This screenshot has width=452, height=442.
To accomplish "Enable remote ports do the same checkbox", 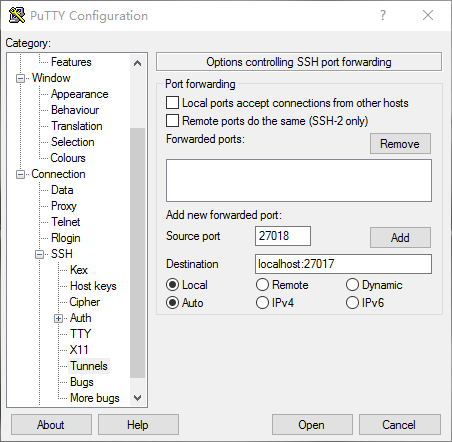I will pos(172,121).
